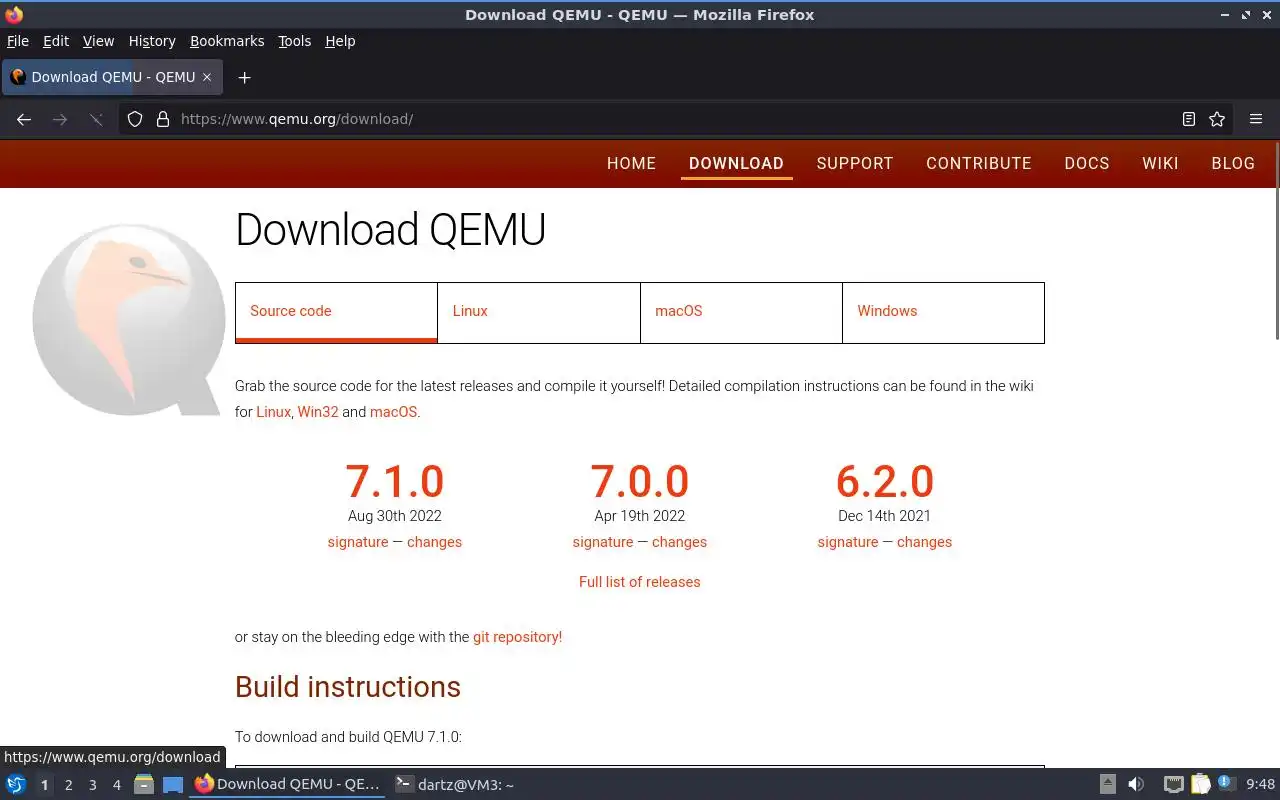Open the File menu
1280x800 pixels.
click(x=18, y=41)
